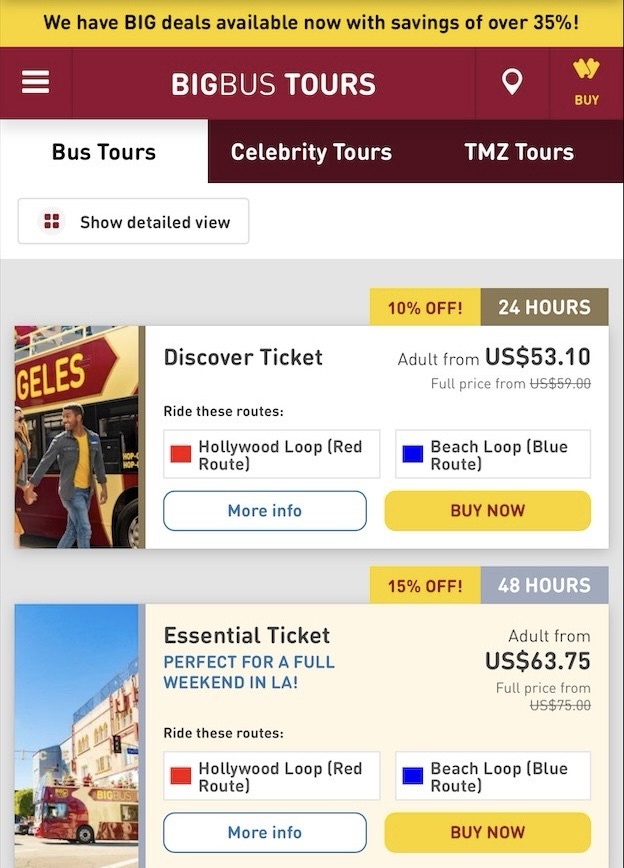624x868 pixels.
Task: Open the hamburger navigation menu
Action: click(36, 83)
